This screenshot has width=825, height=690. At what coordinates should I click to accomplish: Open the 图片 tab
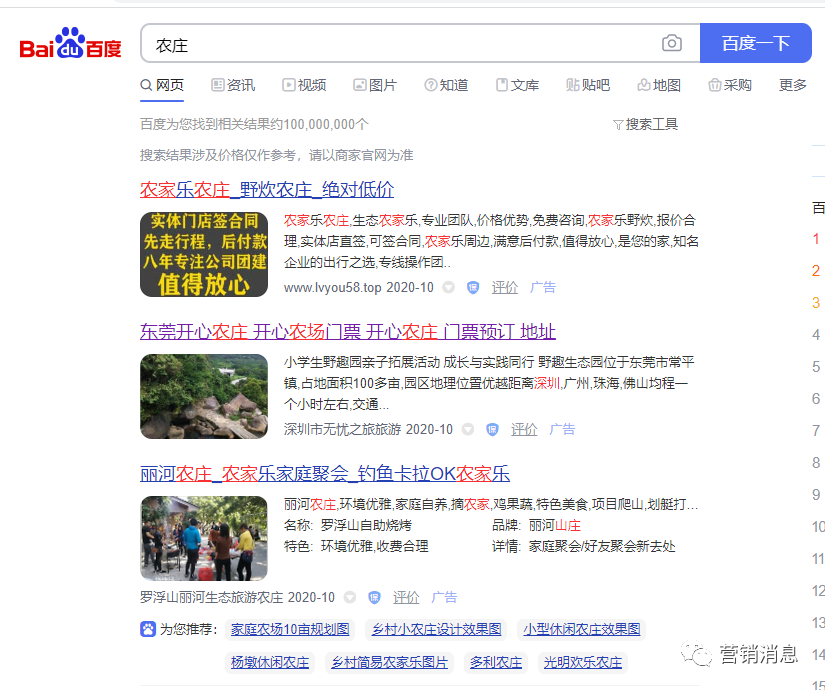(375, 85)
